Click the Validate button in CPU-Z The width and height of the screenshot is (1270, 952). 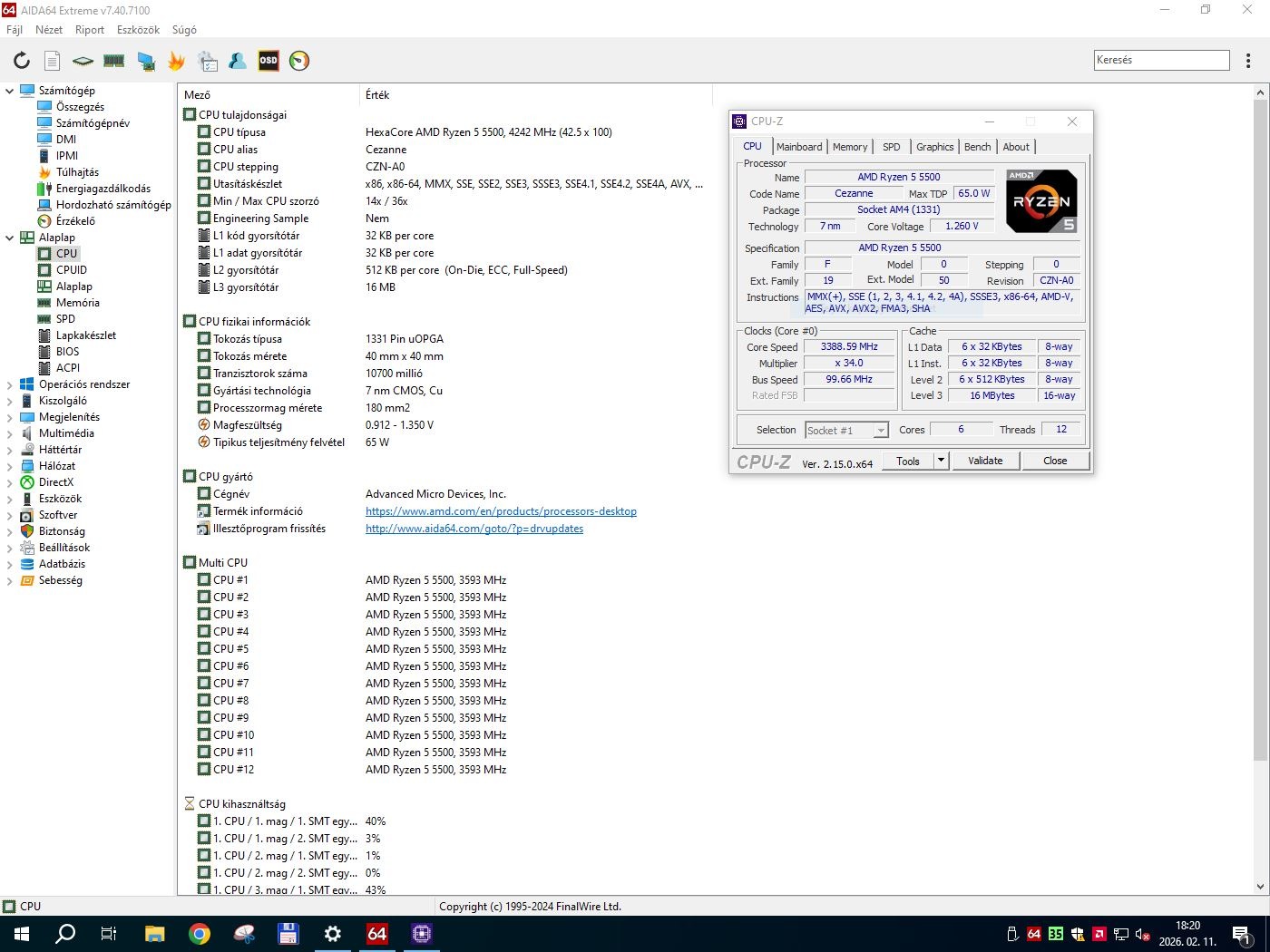pyautogui.click(x=985, y=461)
